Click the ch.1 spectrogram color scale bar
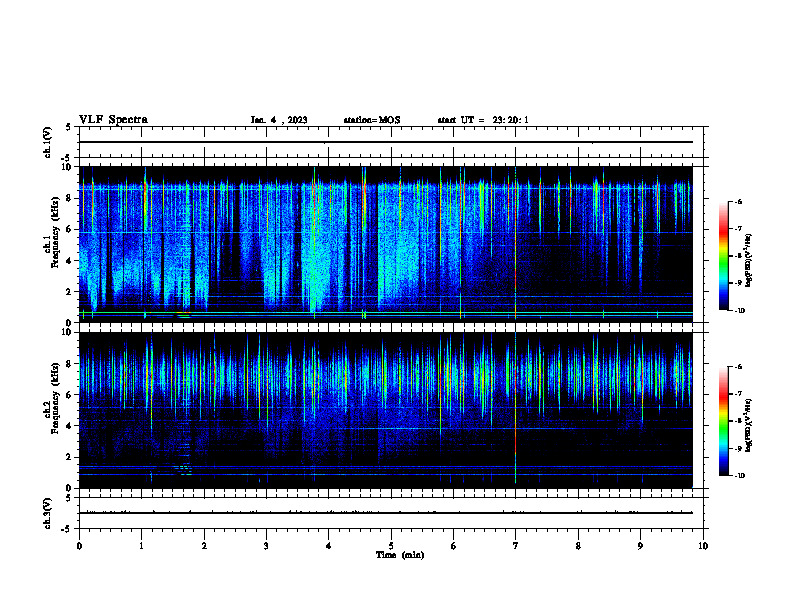The height and width of the screenshot is (612, 792). pos(724,256)
